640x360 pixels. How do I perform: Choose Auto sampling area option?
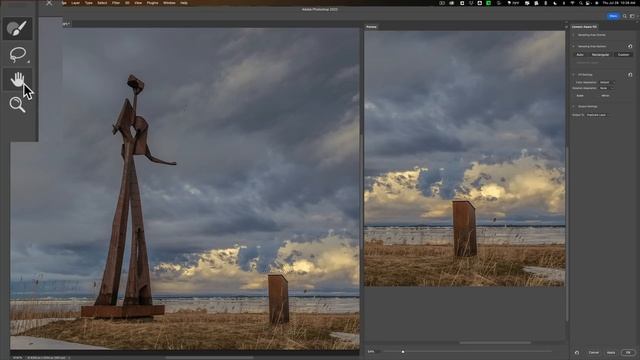(x=580, y=55)
